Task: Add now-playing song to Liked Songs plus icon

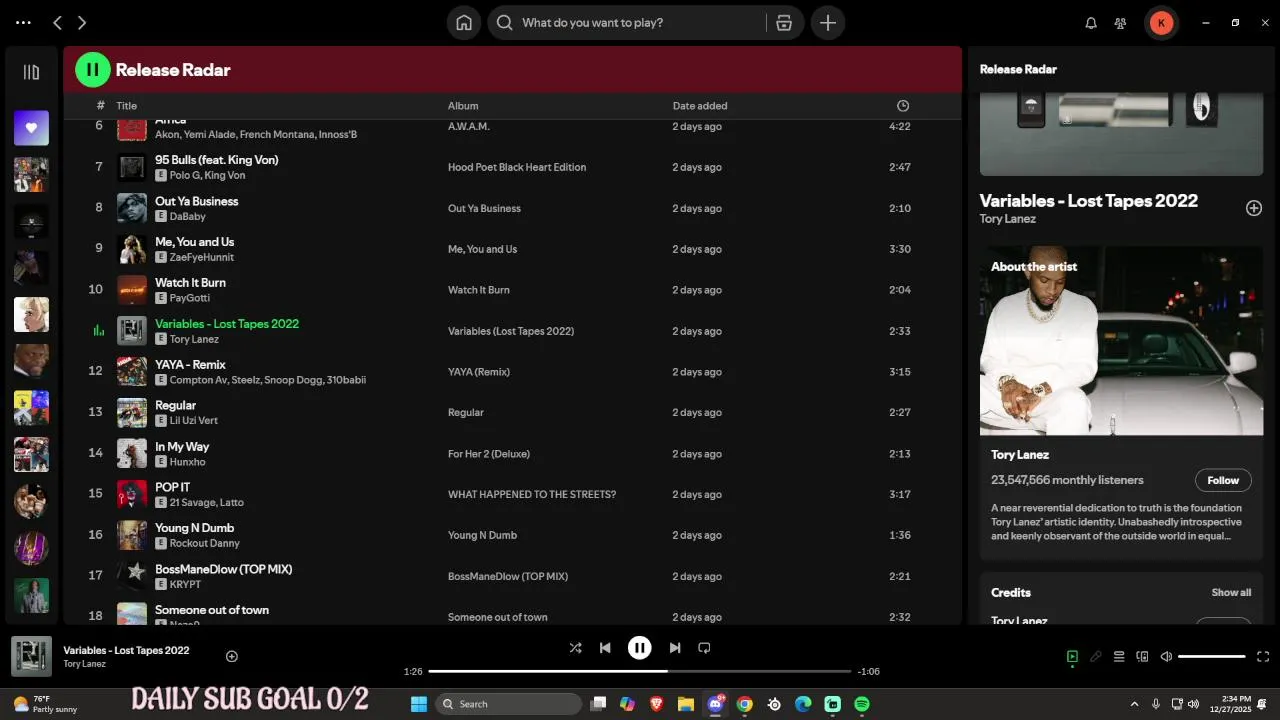Action: [232, 657]
